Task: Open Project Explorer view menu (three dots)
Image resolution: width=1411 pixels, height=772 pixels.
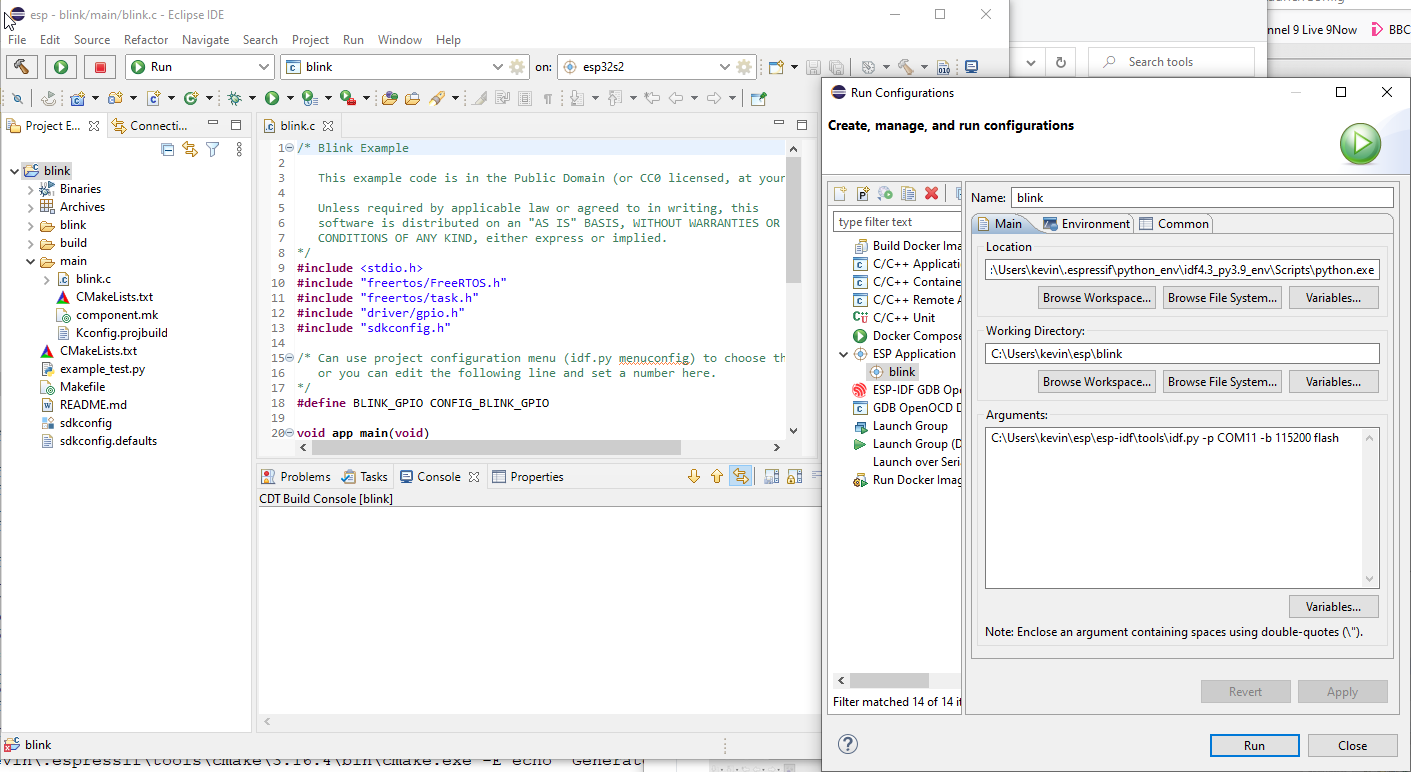Action: point(239,149)
